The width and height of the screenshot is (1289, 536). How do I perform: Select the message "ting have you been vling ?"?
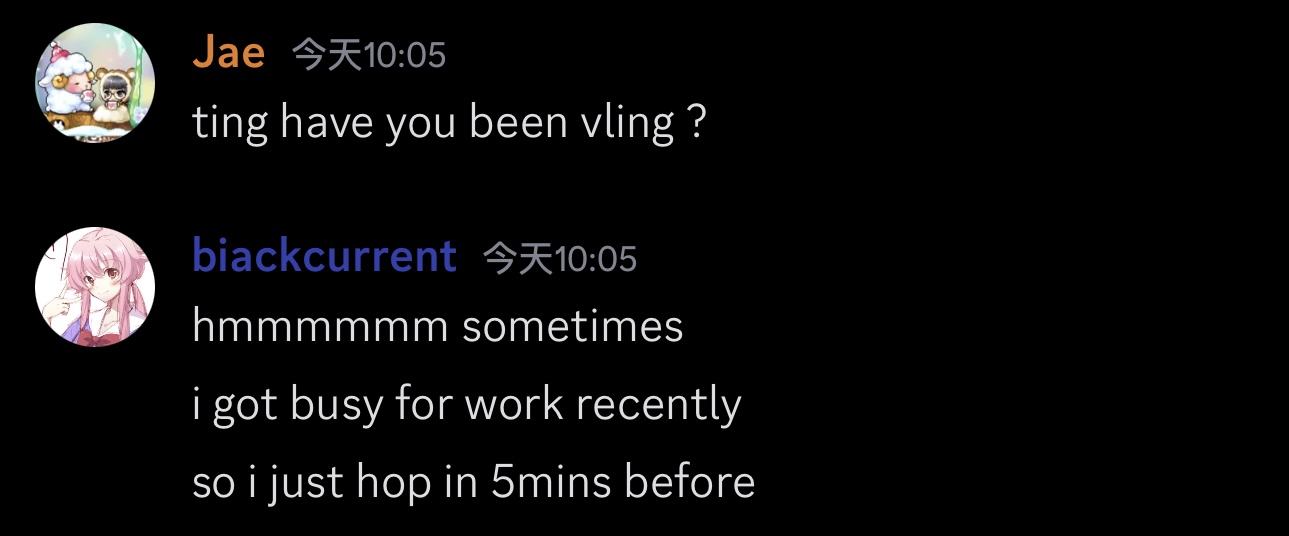pyautogui.click(x=449, y=124)
